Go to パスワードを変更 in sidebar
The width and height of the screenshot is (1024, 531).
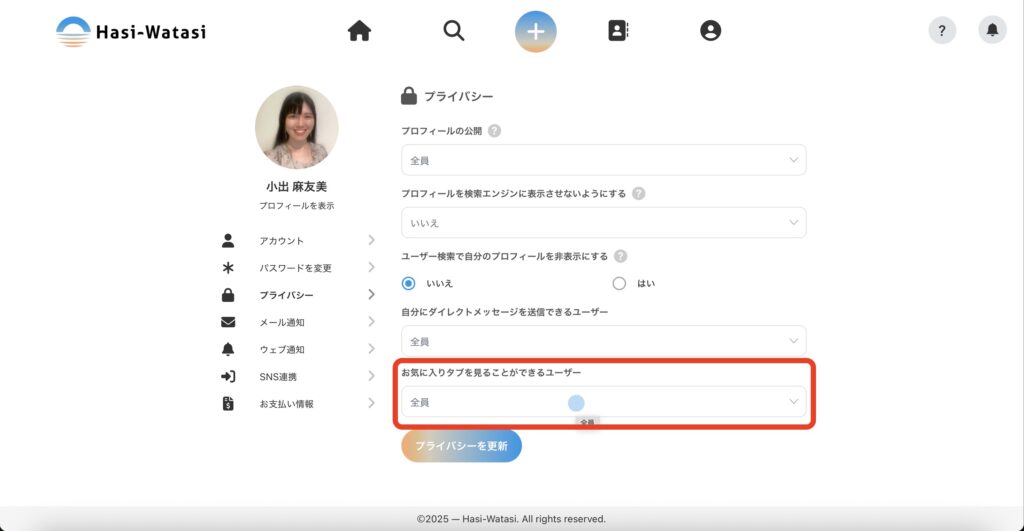pos(295,268)
